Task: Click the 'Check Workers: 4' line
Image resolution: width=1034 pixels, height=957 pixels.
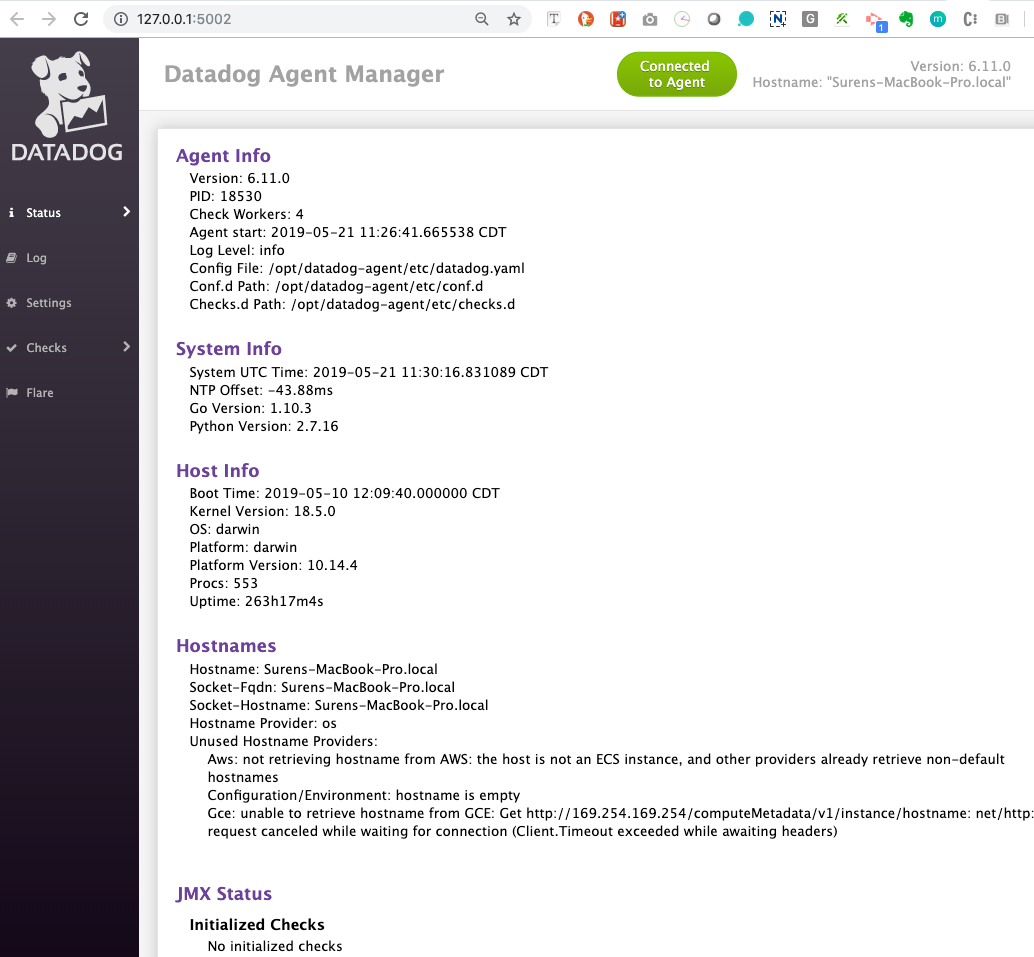Action: pyautogui.click(x=247, y=214)
